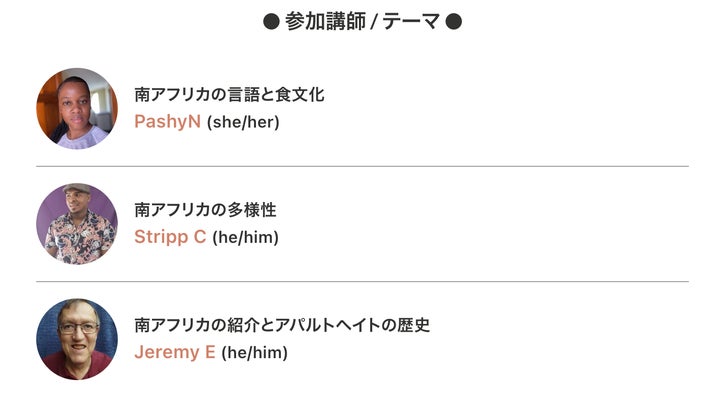Click the divider line below PashyN's row
This screenshot has height=401, width=720.
362,166
